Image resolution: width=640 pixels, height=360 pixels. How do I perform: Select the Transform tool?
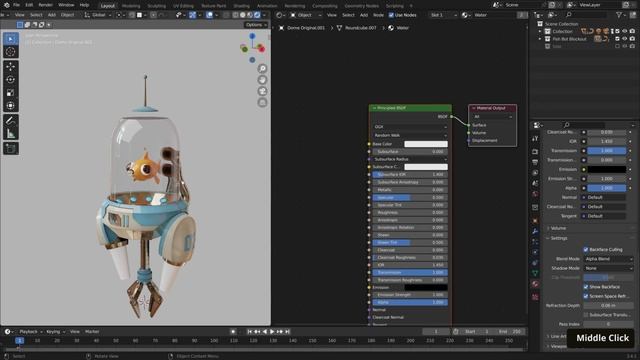[11, 106]
